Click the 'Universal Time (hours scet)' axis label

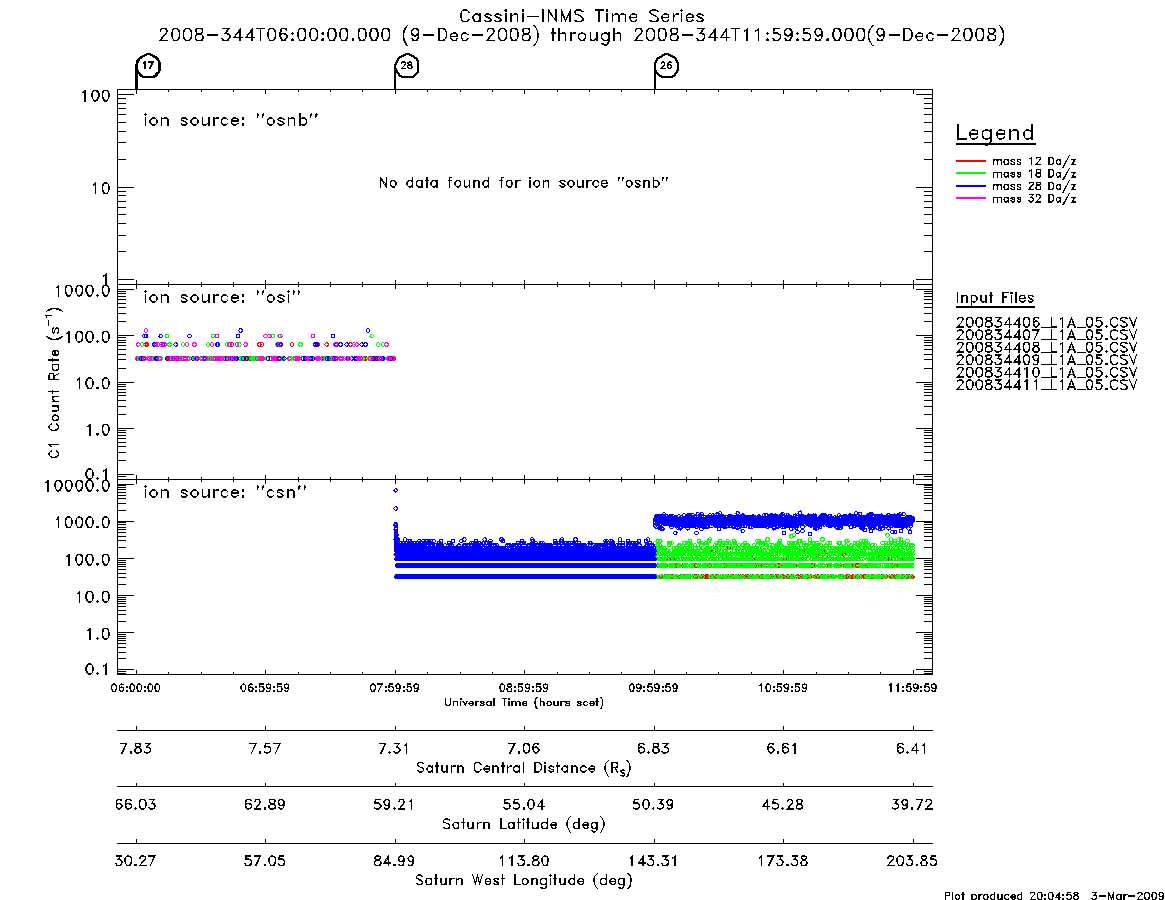coord(524,702)
